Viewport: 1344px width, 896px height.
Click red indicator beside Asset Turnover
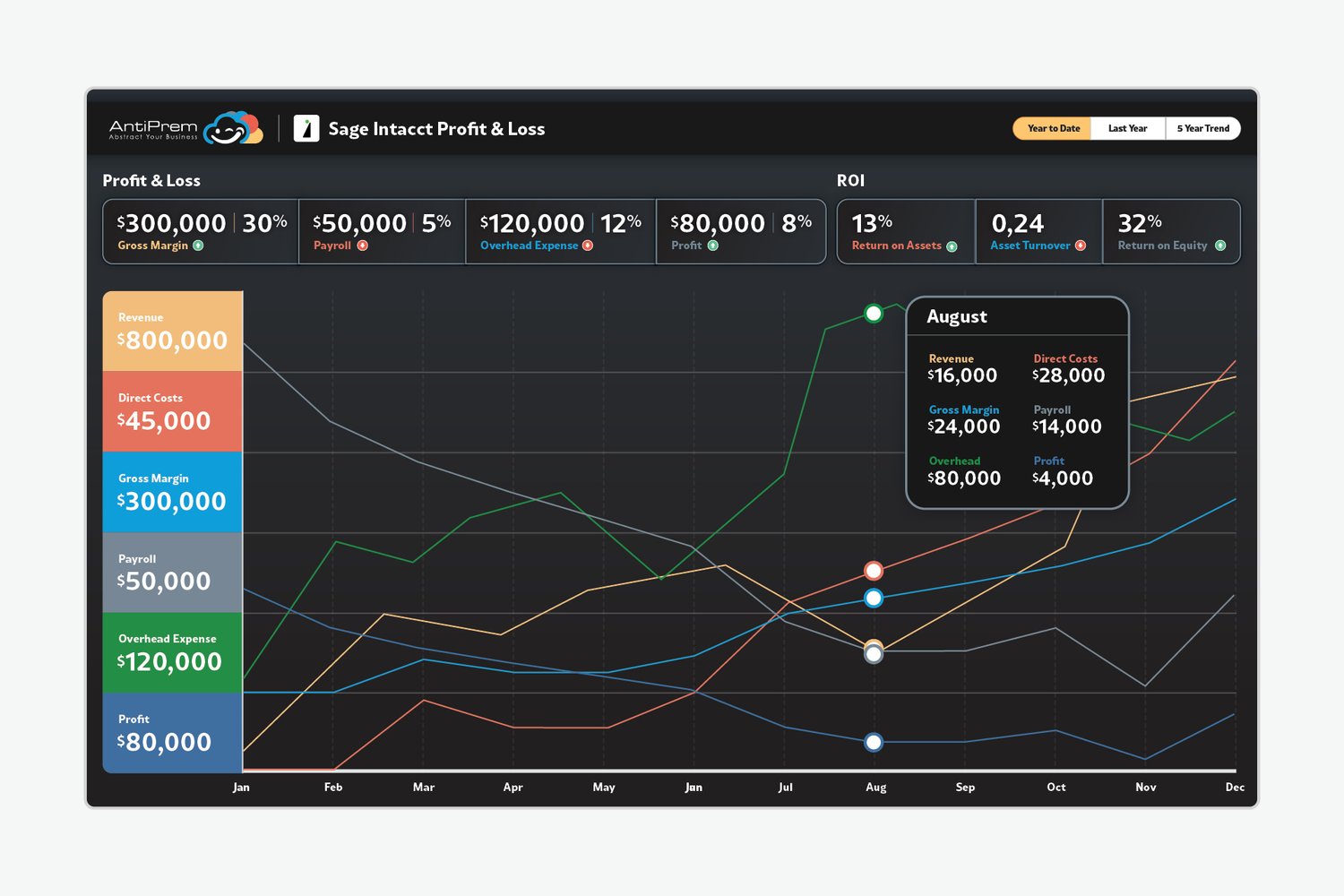tap(1081, 246)
